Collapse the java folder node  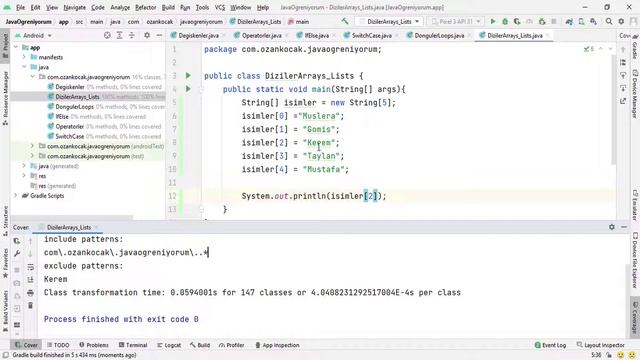[24, 67]
